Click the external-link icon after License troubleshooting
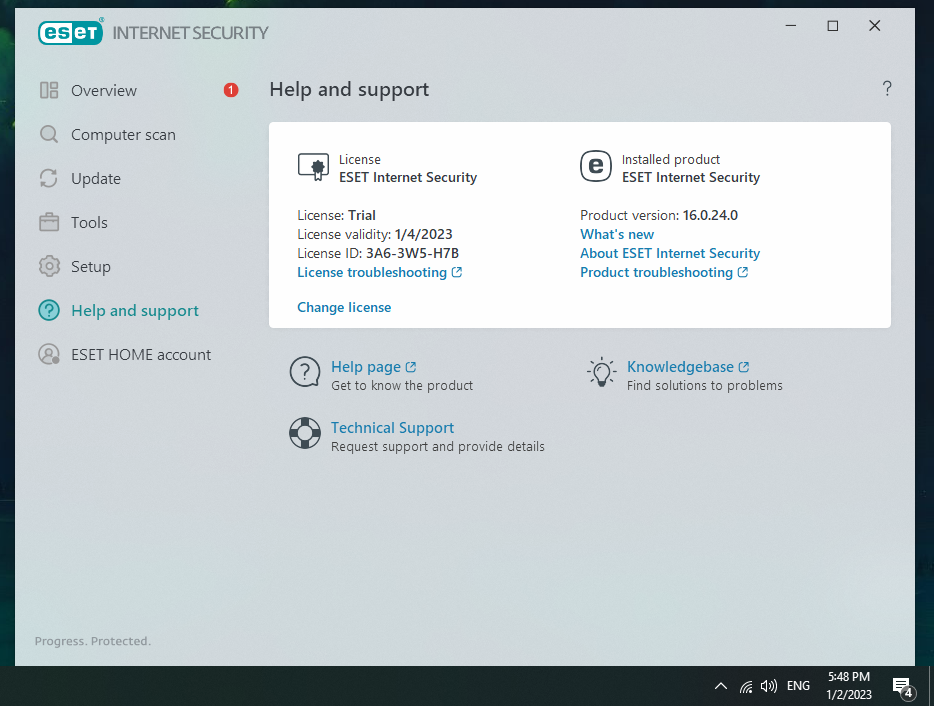This screenshot has height=706, width=934. pyautogui.click(x=457, y=272)
